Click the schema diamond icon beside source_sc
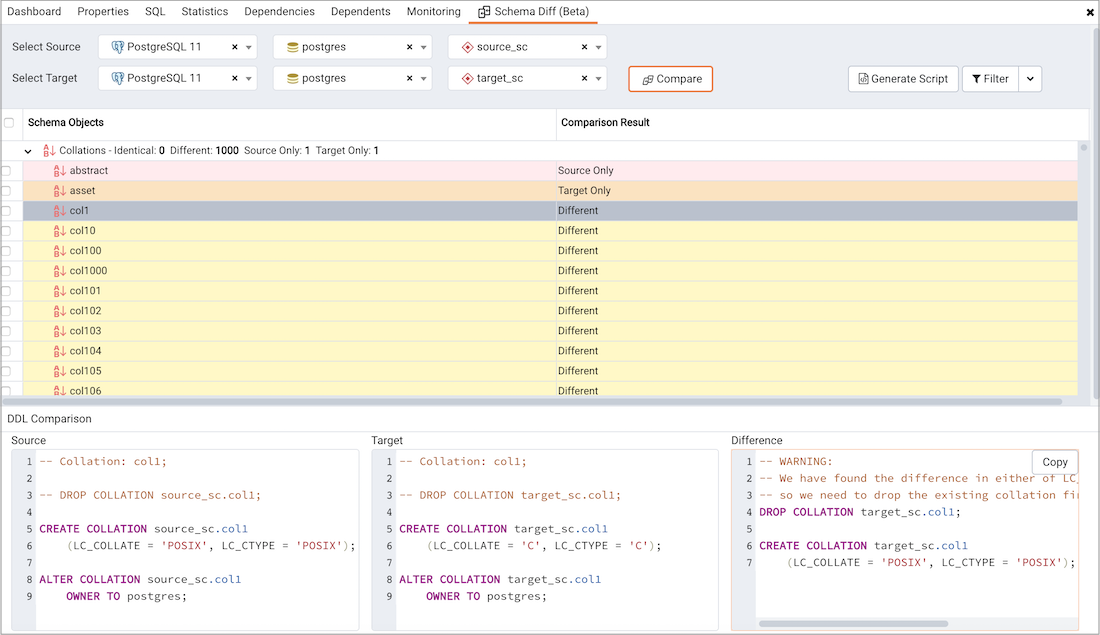The height and width of the screenshot is (635, 1100). click(x=467, y=47)
